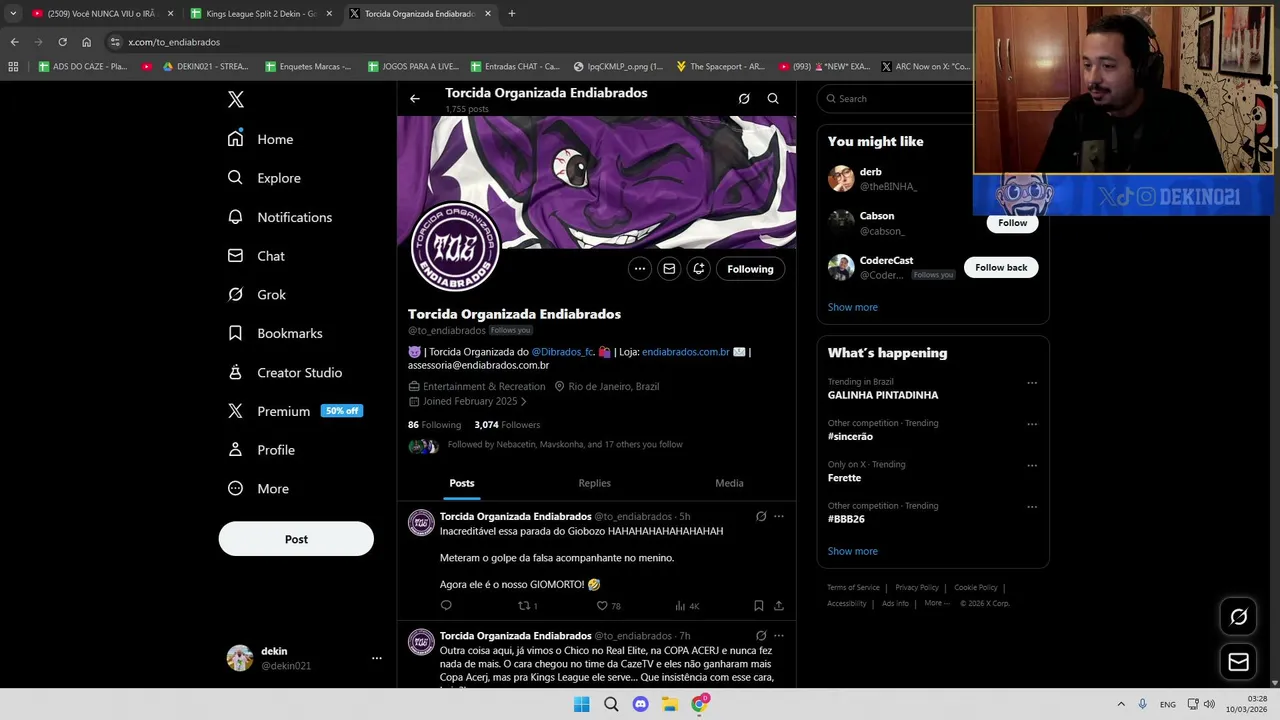This screenshot has height=720, width=1280.
Task: Open floating messages drawer button
Action: (1238, 662)
